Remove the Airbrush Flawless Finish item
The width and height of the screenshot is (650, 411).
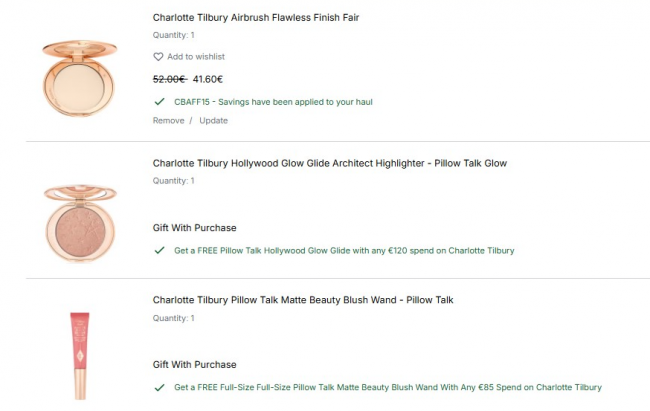(x=168, y=120)
